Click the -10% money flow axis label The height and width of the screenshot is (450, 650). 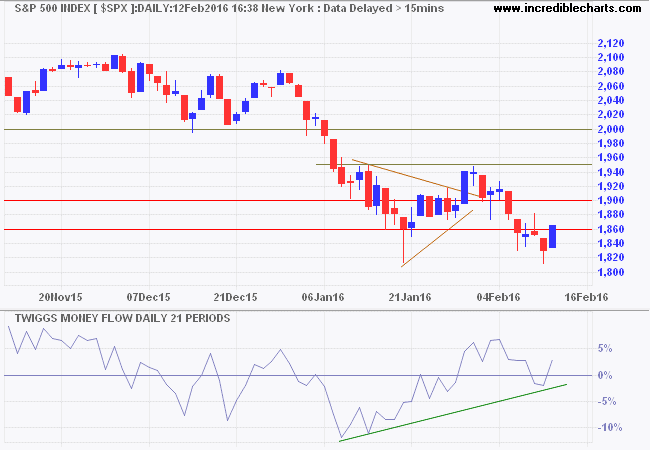[x=609, y=428]
